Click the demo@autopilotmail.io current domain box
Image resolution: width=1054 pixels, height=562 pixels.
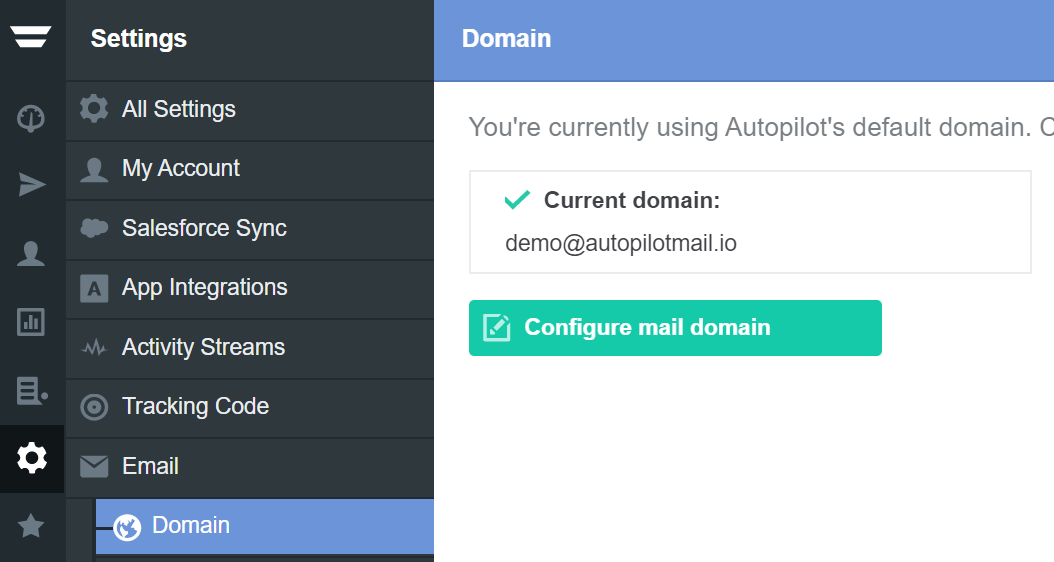750,222
